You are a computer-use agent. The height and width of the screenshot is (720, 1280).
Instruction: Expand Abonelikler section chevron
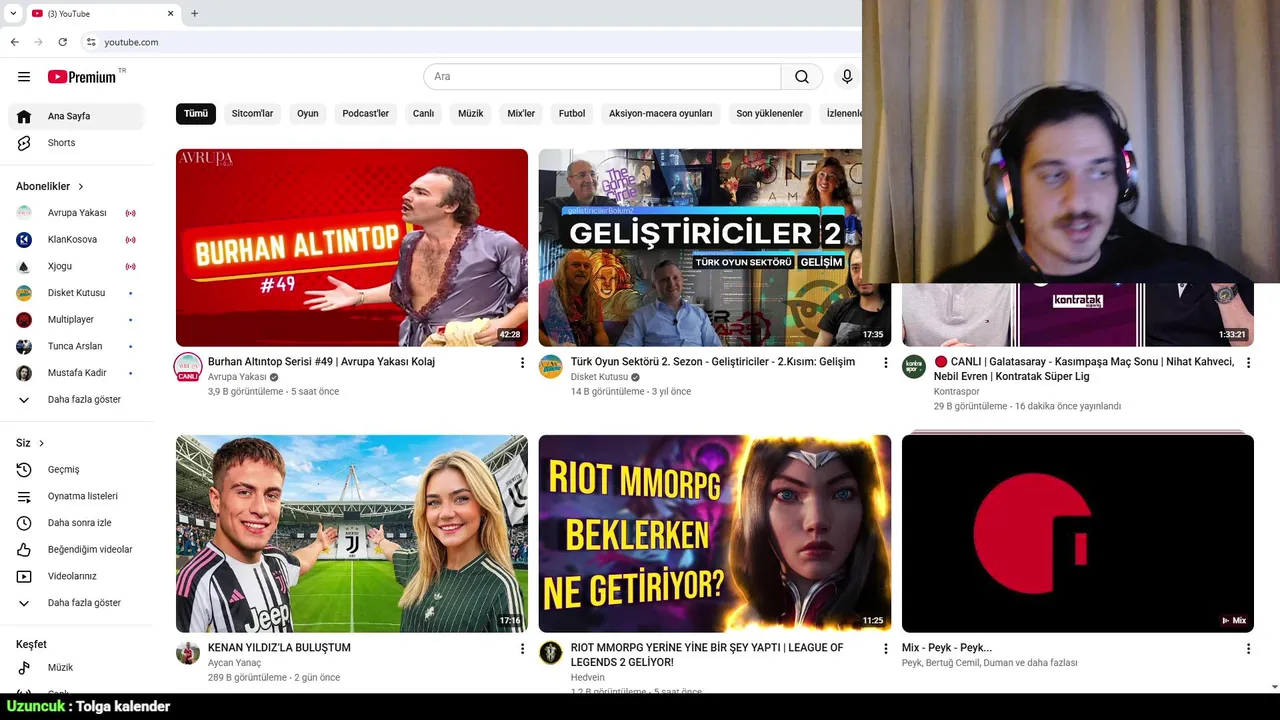coord(81,187)
